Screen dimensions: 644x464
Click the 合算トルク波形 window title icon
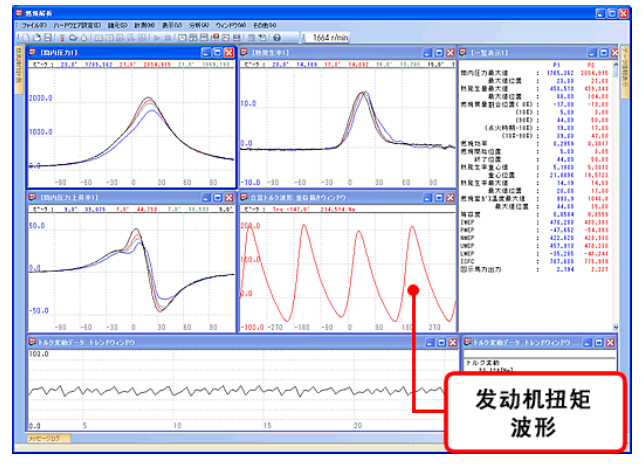[244, 198]
